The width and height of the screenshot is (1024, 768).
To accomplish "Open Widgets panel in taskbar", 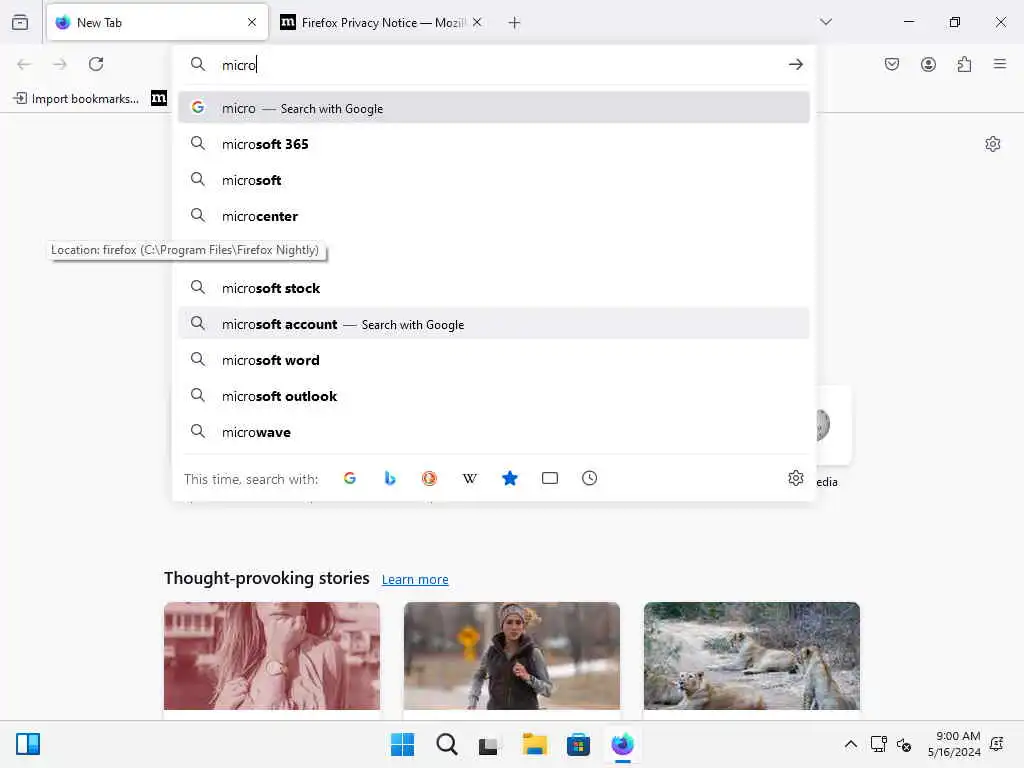I will point(28,744).
